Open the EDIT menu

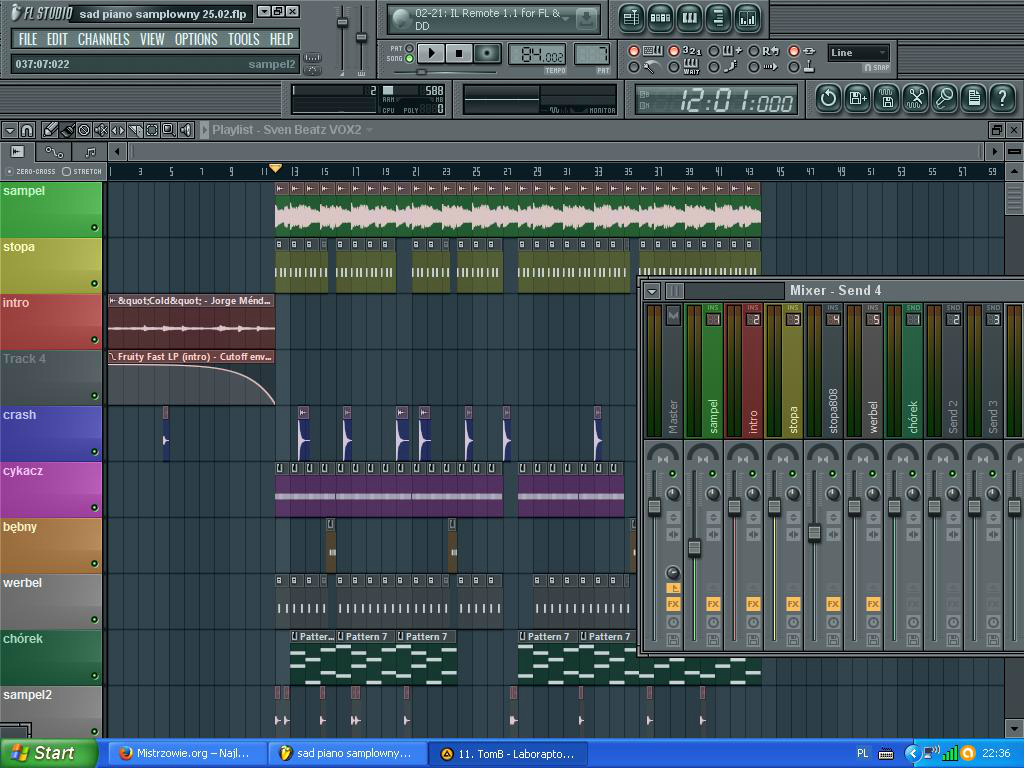click(57, 39)
